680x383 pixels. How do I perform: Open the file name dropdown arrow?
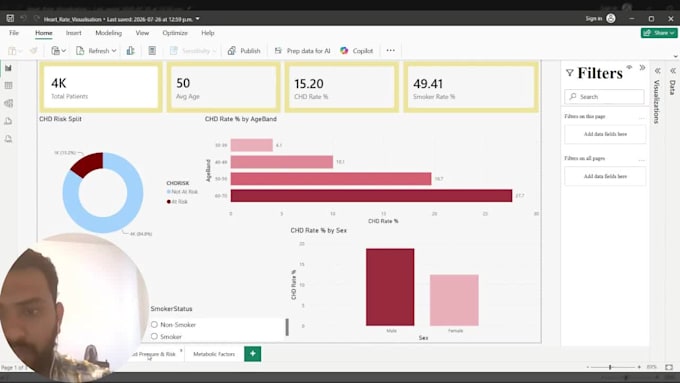click(x=198, y=19)
